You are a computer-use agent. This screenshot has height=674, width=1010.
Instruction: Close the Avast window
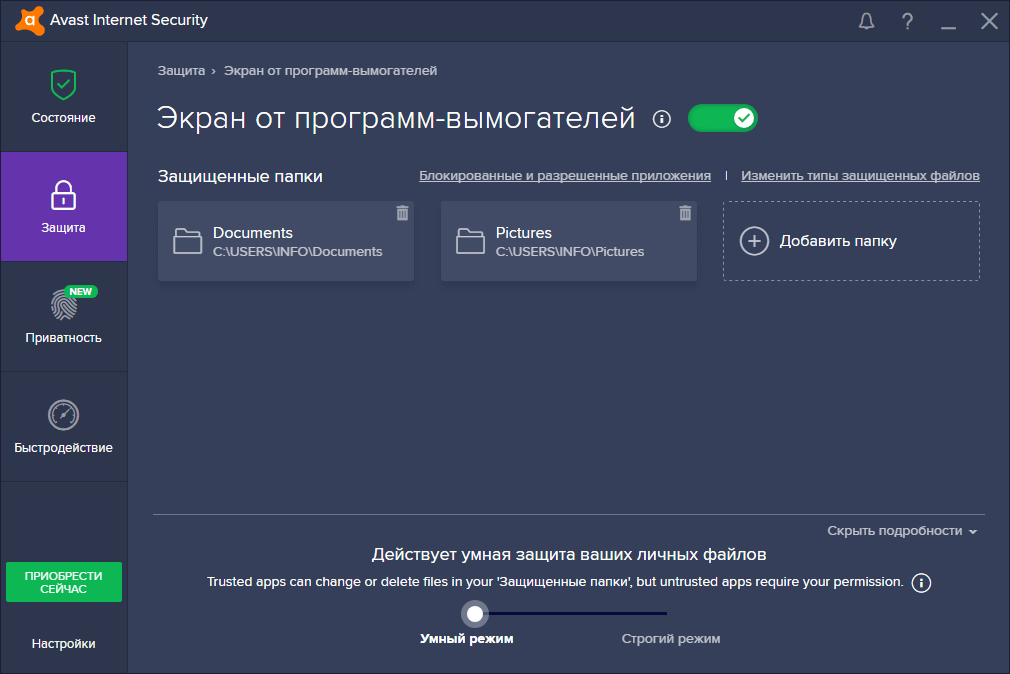989,21
